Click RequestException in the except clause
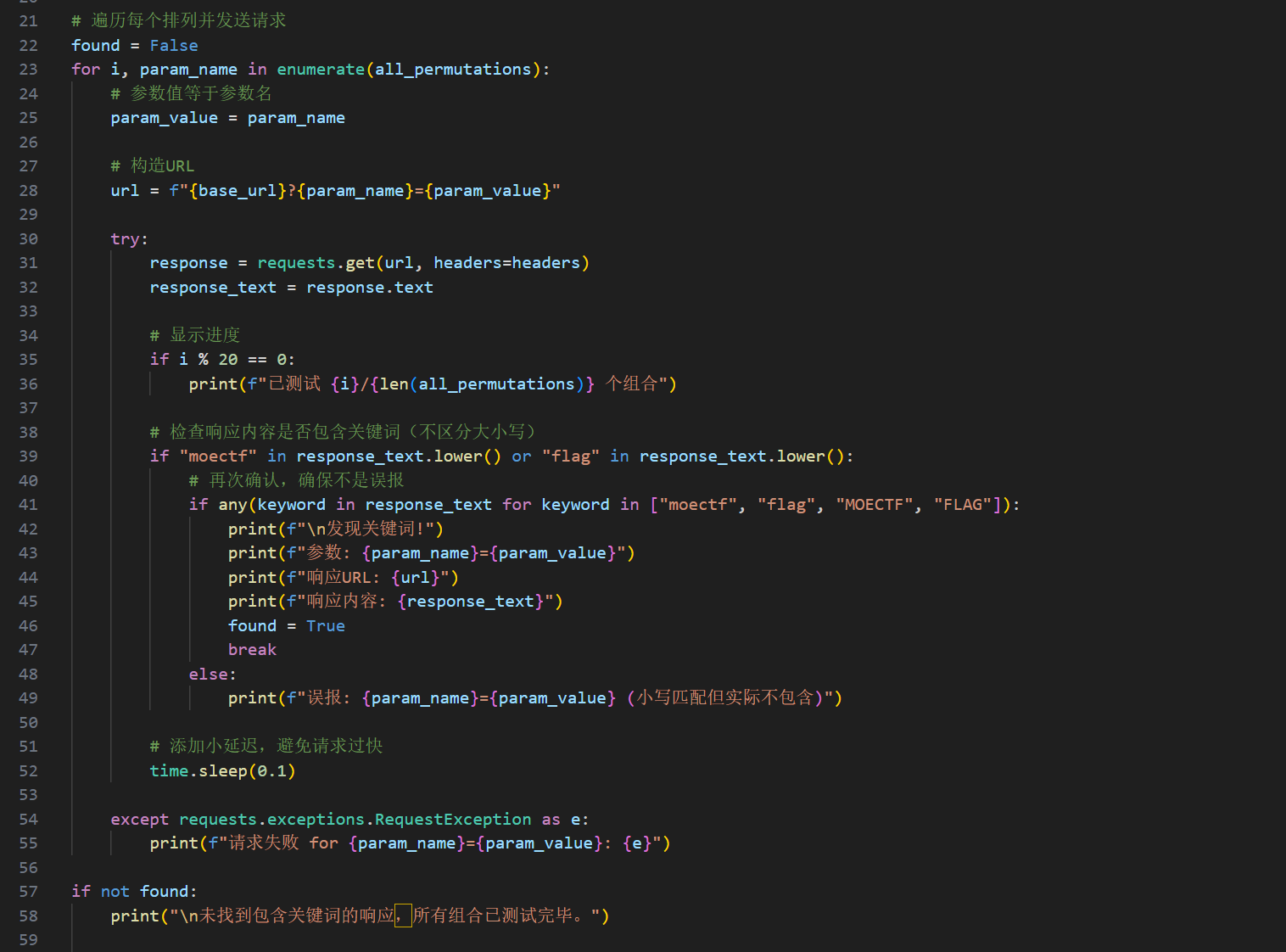 point(453,820)
